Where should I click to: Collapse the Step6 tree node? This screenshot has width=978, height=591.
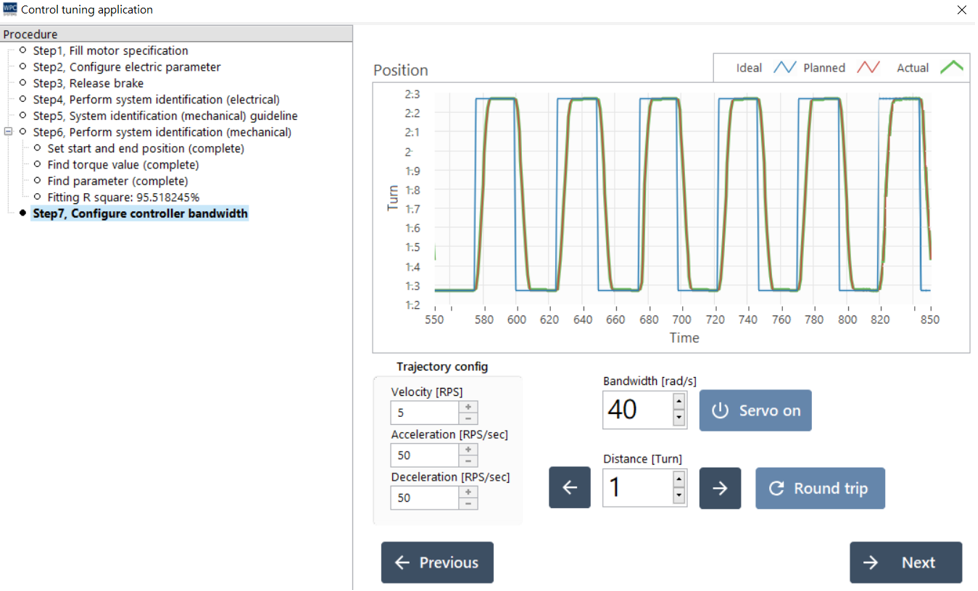8,129
